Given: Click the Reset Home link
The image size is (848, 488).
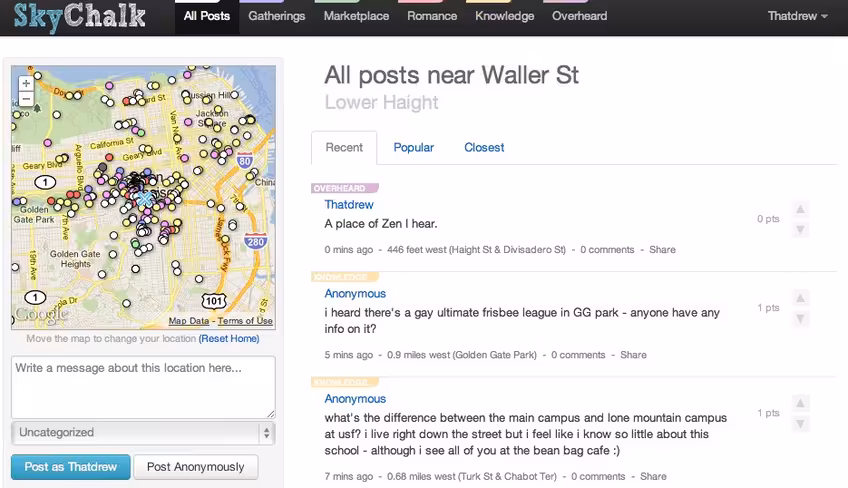Looking at the screenshot, I should (x=229, y=339).
